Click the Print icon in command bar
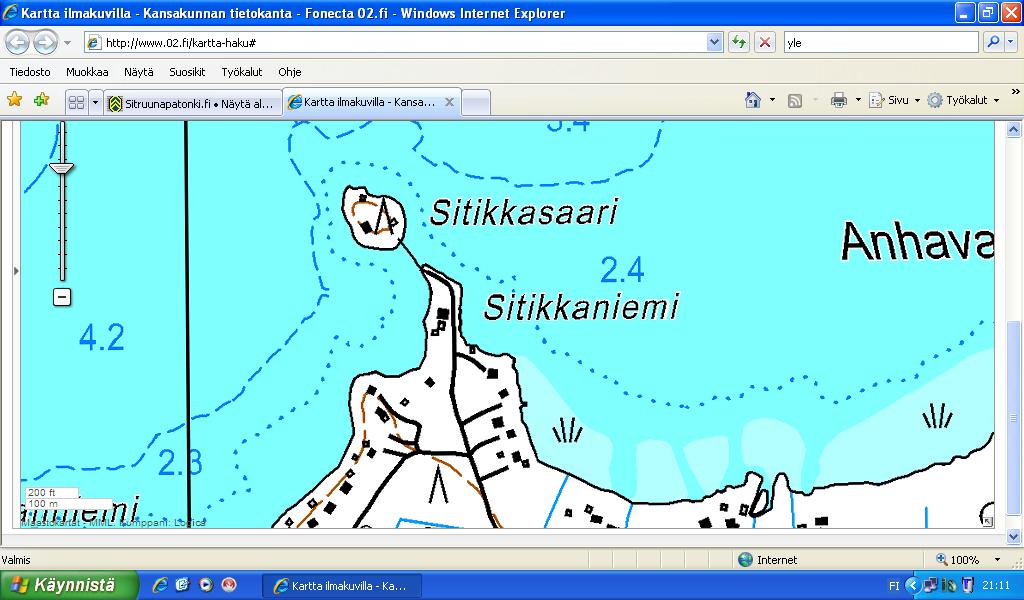 (838, 100)
